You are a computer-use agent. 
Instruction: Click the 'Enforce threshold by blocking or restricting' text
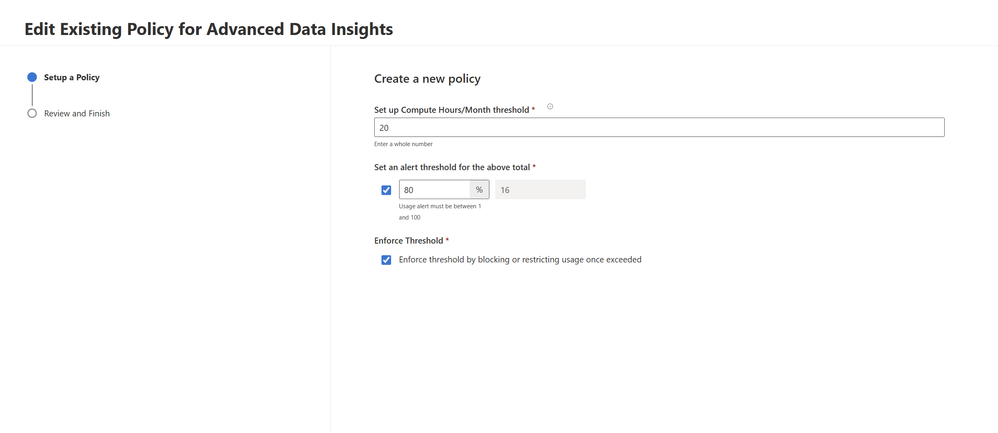pyautogui.click(x=520, y=260)
